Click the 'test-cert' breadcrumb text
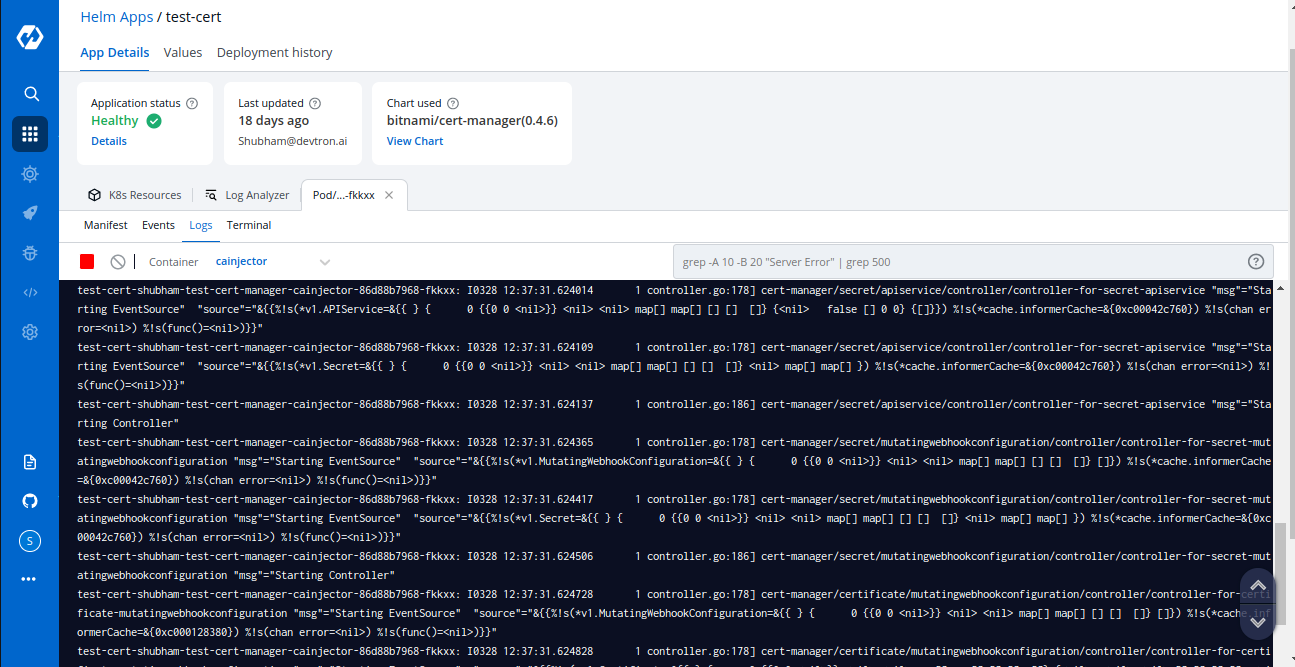 point(194,17)
